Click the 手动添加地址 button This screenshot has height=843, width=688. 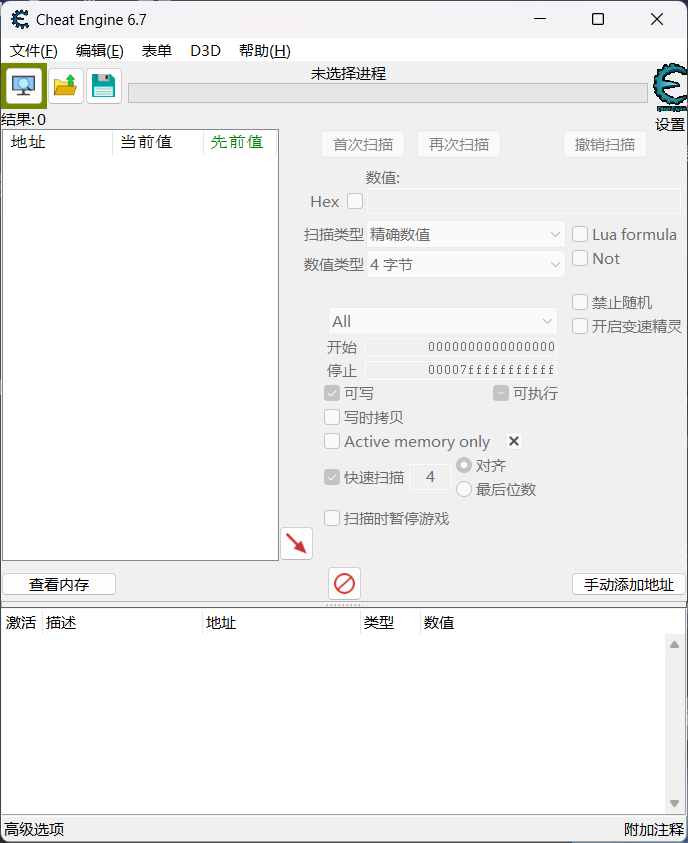629,584
